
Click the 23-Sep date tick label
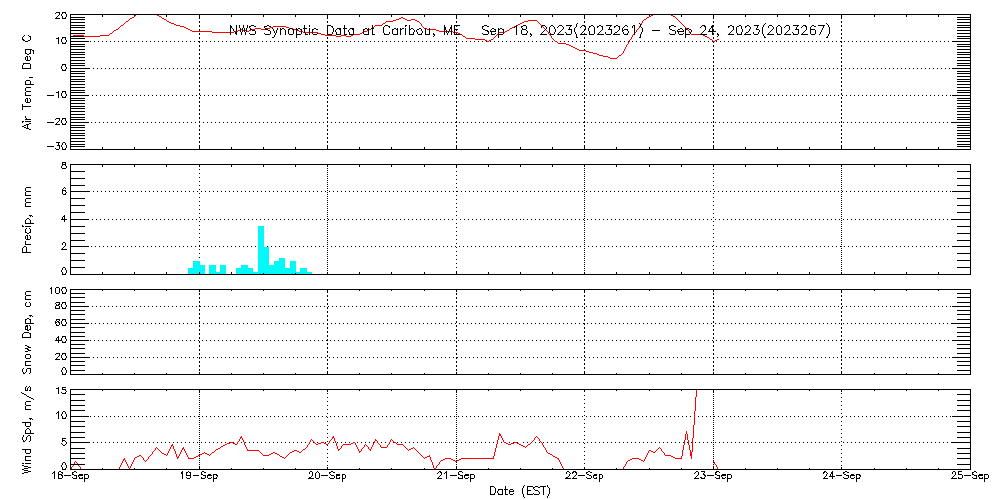[713, 476]
